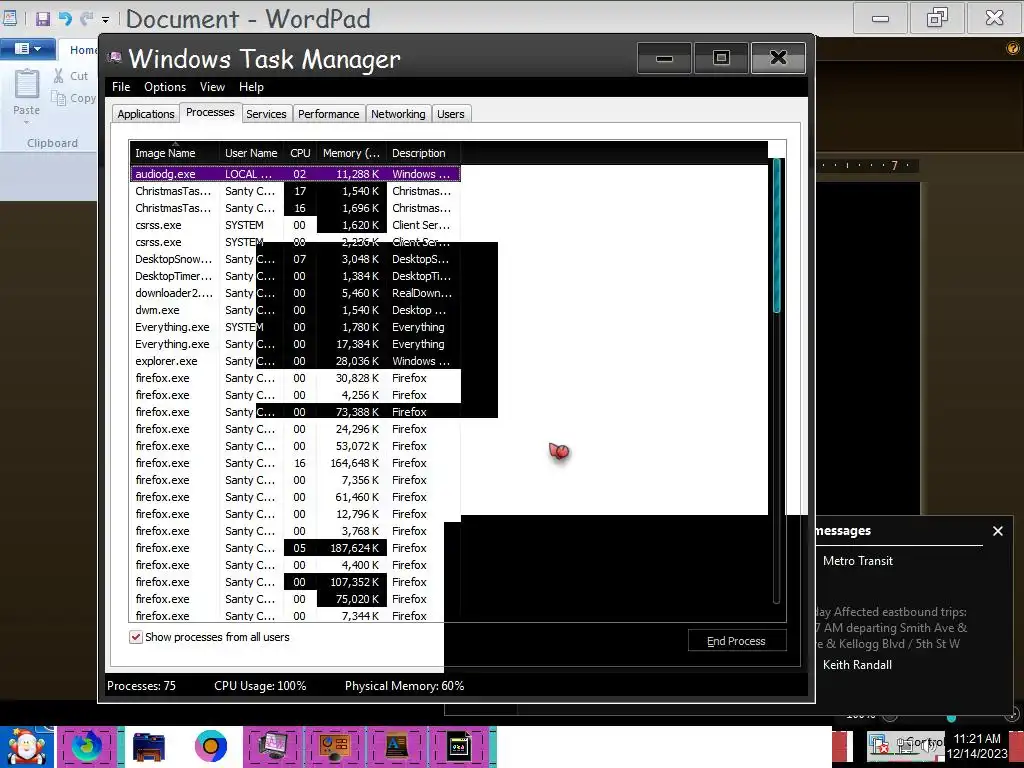
Task: Click the control panel style taskbar icon
Action: click(x=335, y=746)
